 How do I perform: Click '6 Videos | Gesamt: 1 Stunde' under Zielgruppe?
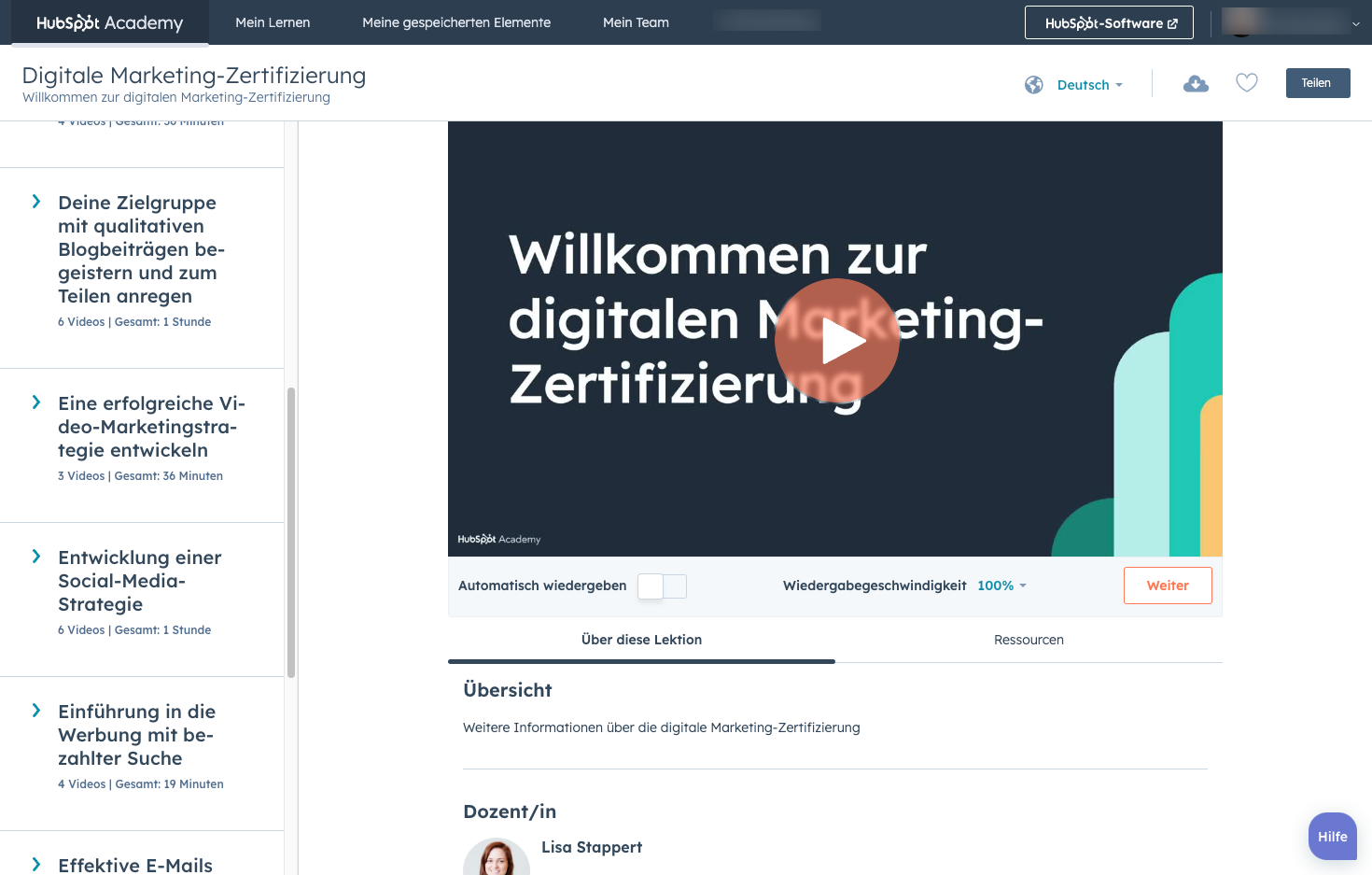134,322
